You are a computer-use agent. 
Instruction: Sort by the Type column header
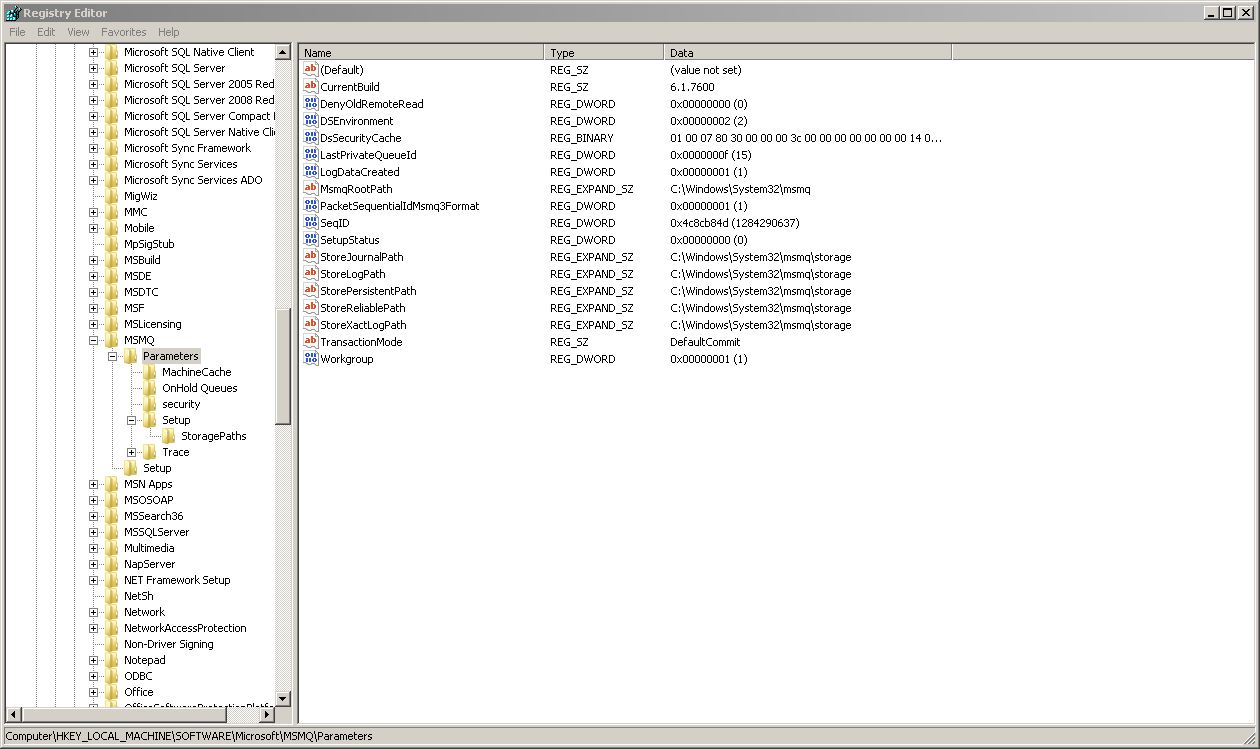pyautogui.click(x=604, y=53)
